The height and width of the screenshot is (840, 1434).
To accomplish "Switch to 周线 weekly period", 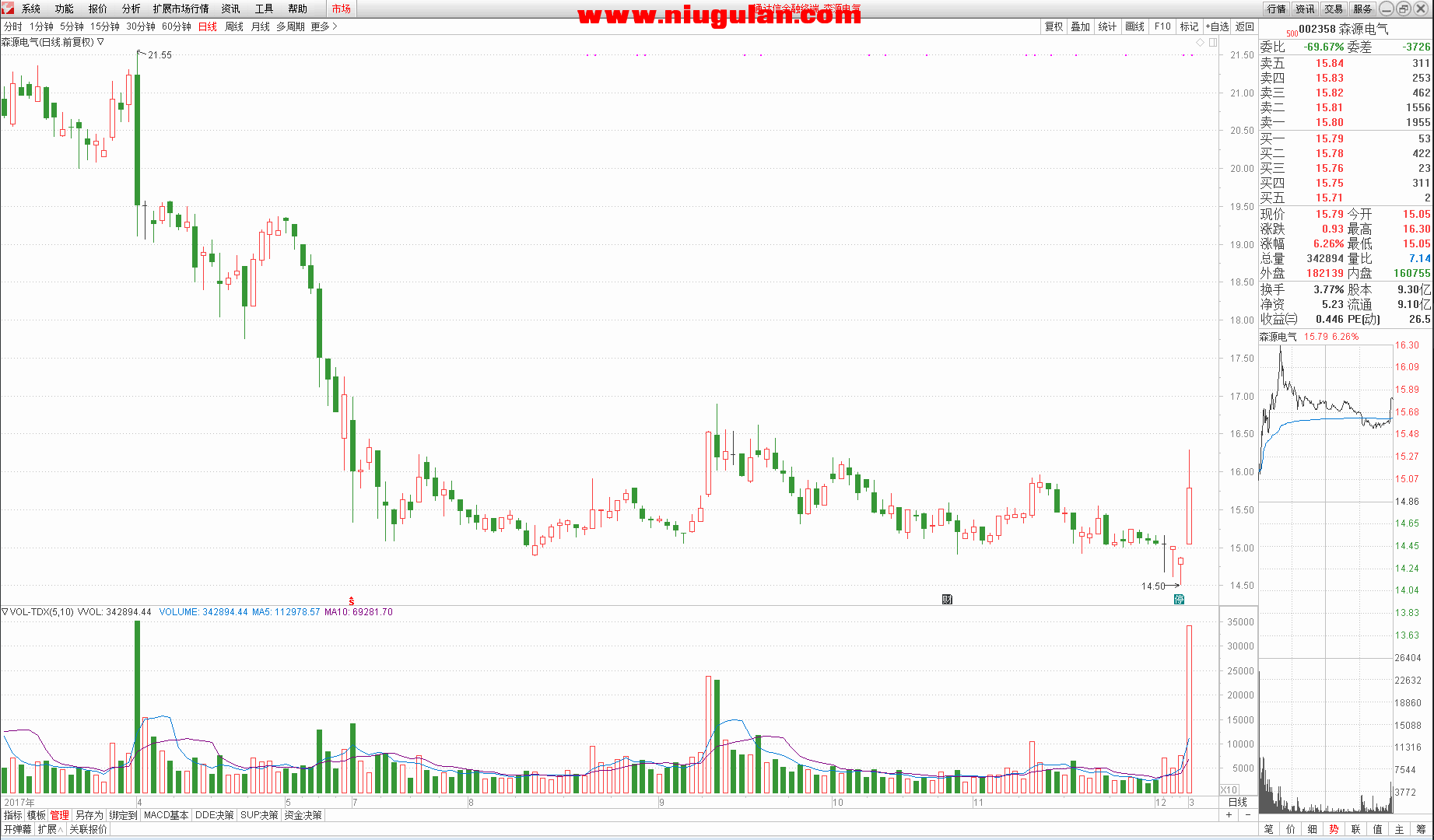I will coord(234,26).
